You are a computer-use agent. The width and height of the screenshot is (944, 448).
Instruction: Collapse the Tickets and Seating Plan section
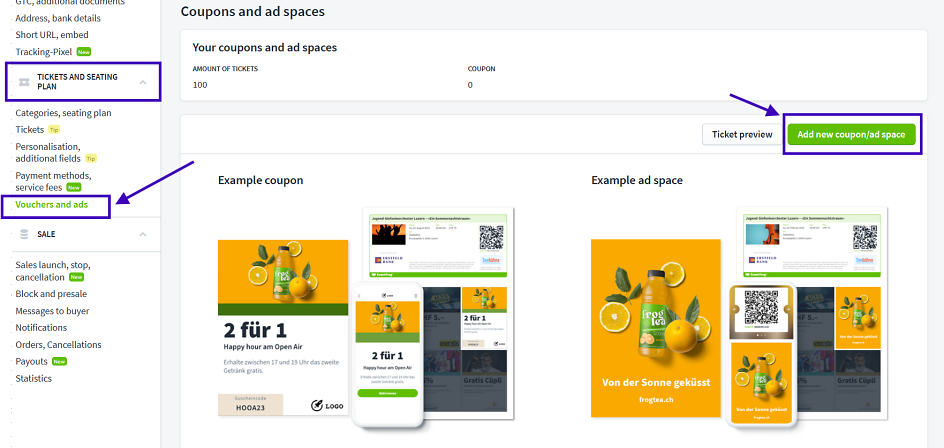tap(143, 82)
